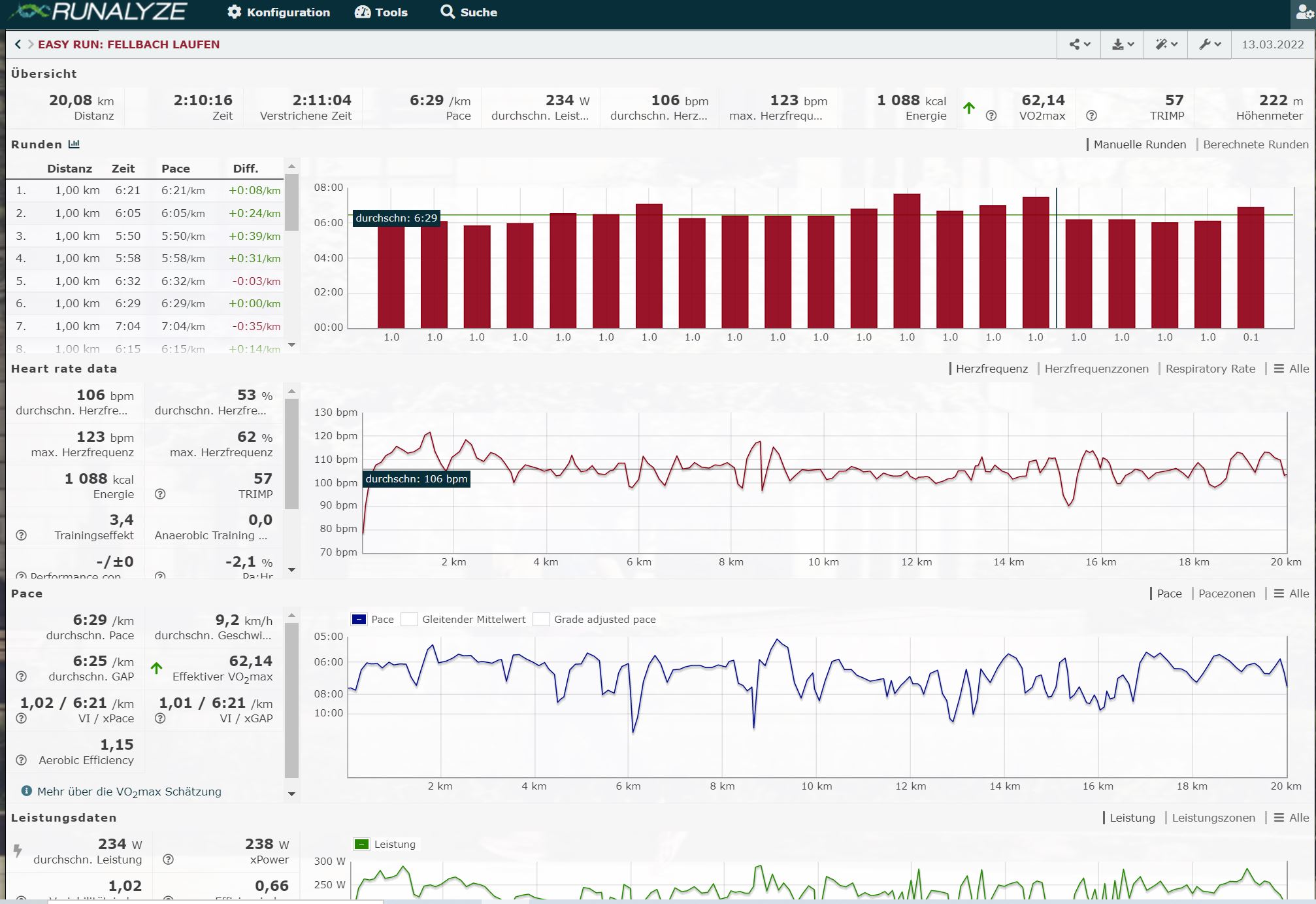The image size is (1316, 904).
Task: Switch to Berechnete Runden view
Action: pos(1255,144)
